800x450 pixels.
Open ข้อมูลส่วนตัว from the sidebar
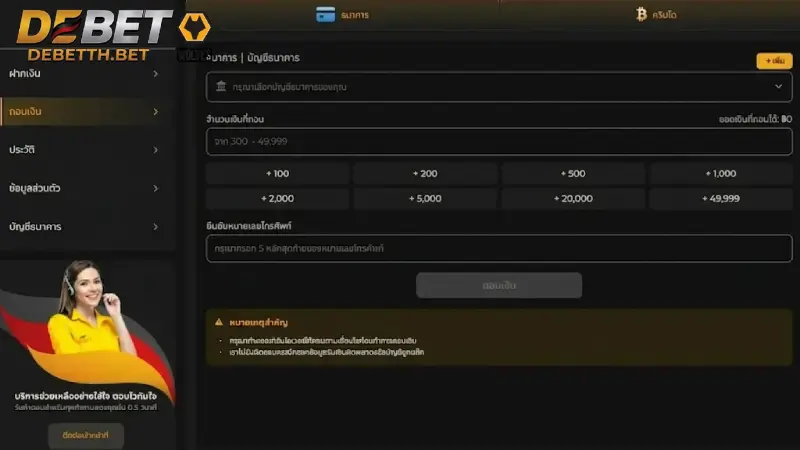[84, 188]
